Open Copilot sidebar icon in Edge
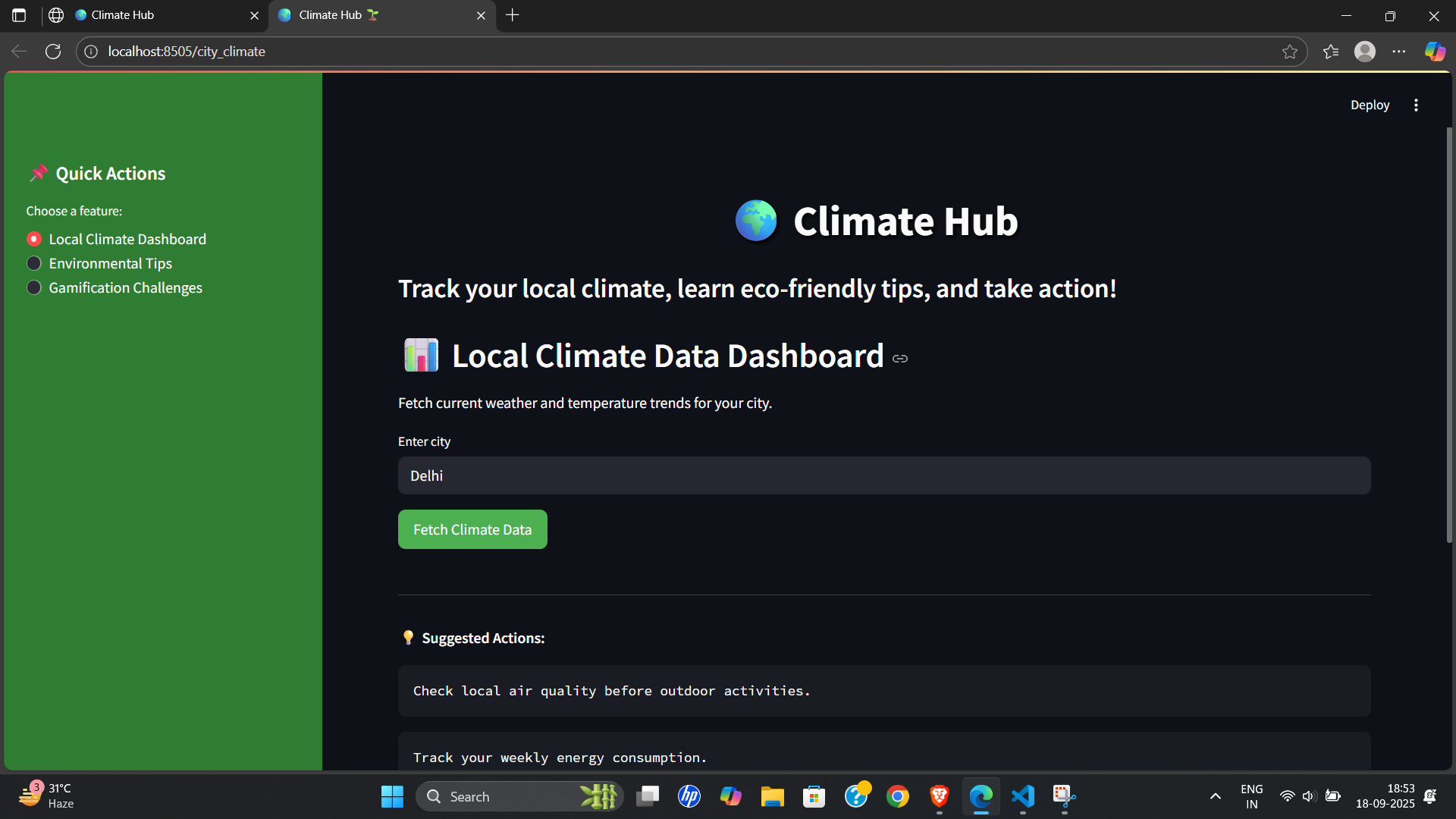 point(1434,52)
